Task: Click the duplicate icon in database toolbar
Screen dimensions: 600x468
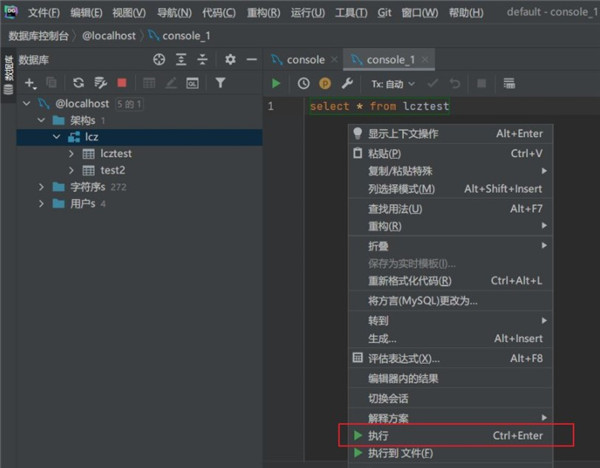Action: coord(51,83)
